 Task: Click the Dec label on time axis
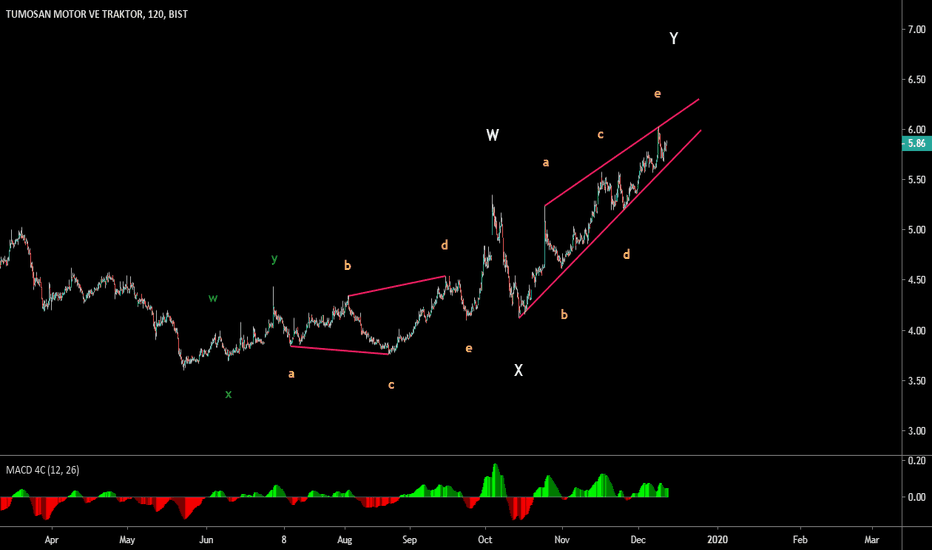[x=638, y=540]
